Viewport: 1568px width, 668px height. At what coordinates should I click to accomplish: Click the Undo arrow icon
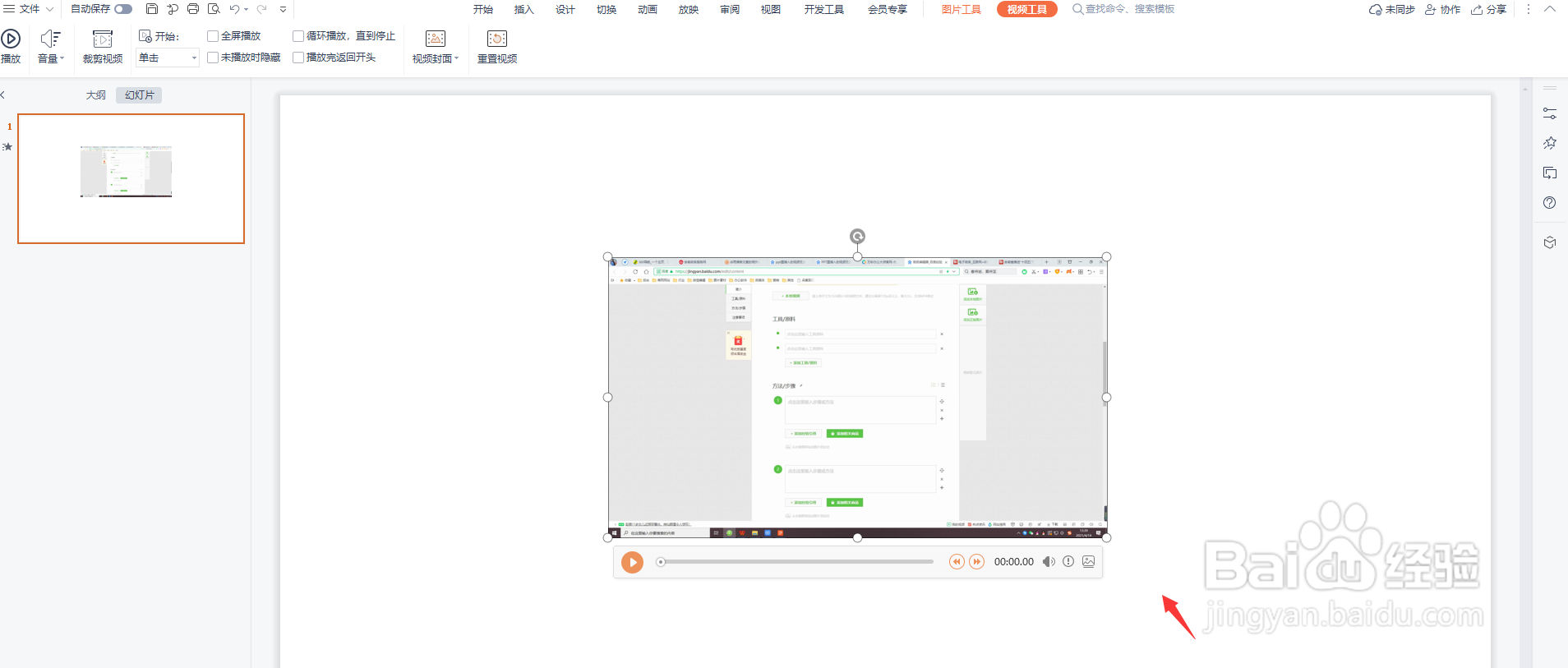pos(235,9)
